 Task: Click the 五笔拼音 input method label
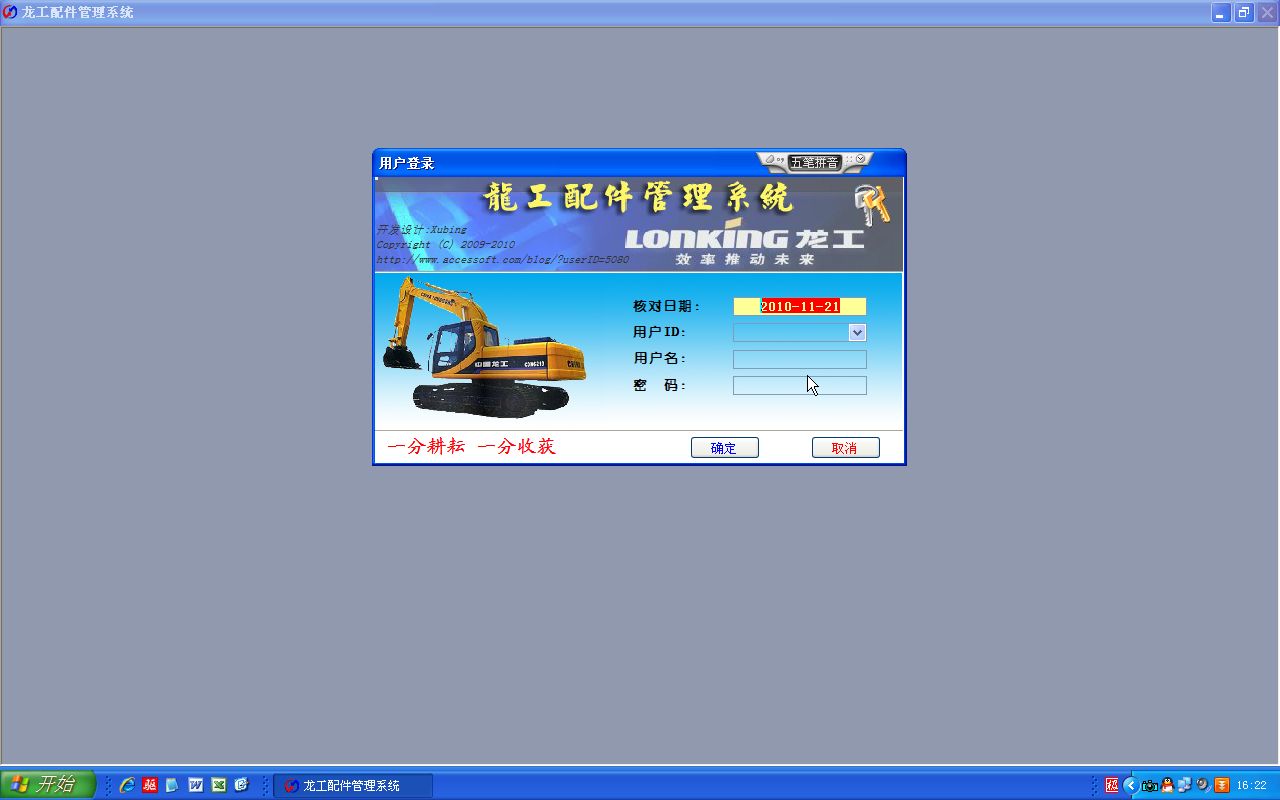(815, 162)
